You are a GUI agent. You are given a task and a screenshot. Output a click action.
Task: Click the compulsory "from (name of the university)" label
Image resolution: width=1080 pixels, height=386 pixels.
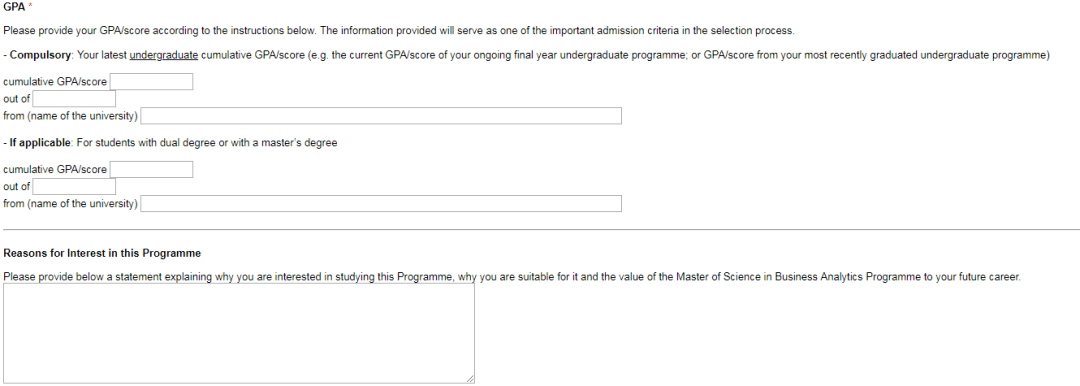pos(70,116)
